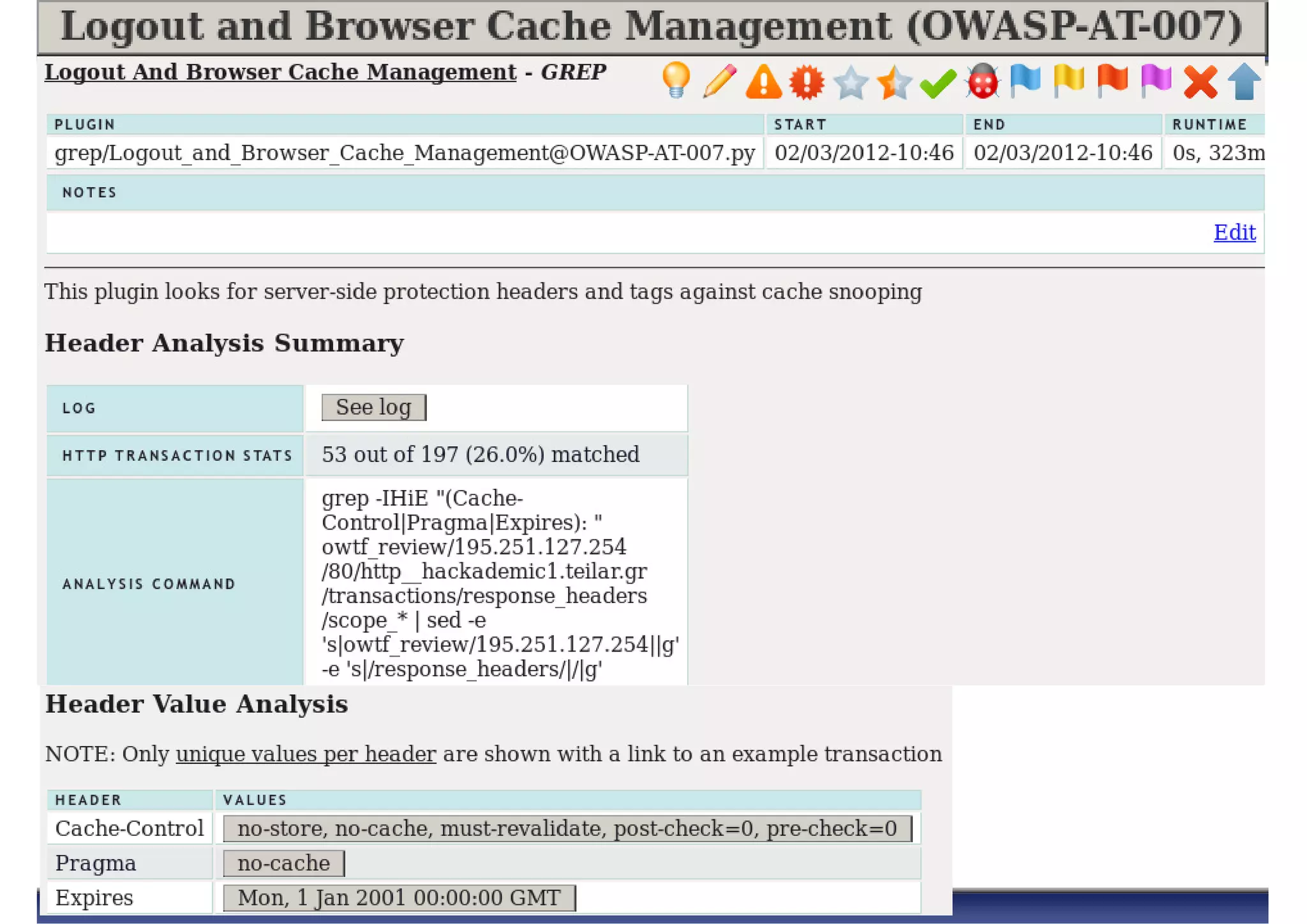Click the half-orange star icon
Screen dimensions: 1307x924
[x=894, y=82]
